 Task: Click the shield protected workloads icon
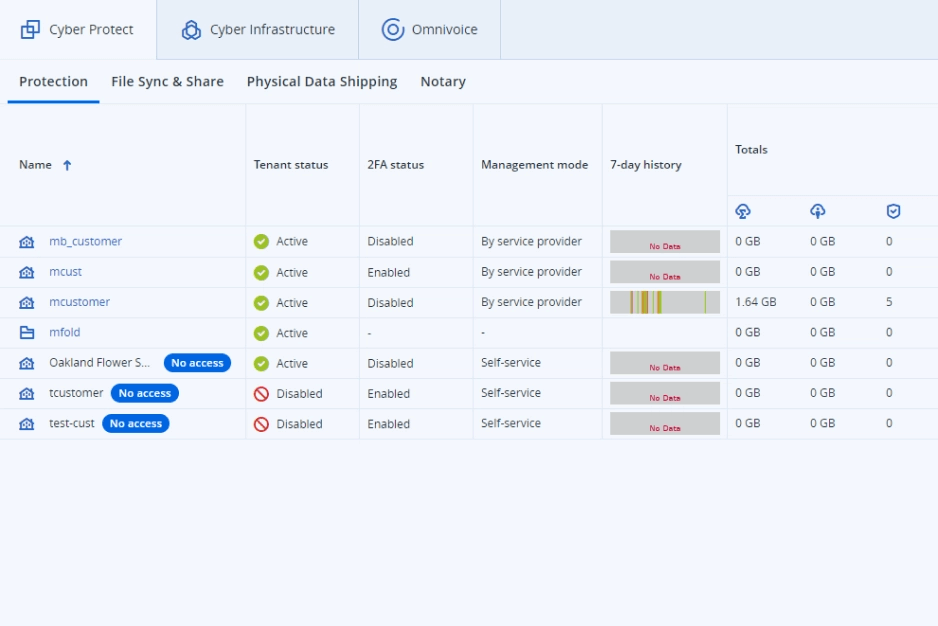point(893,211)
